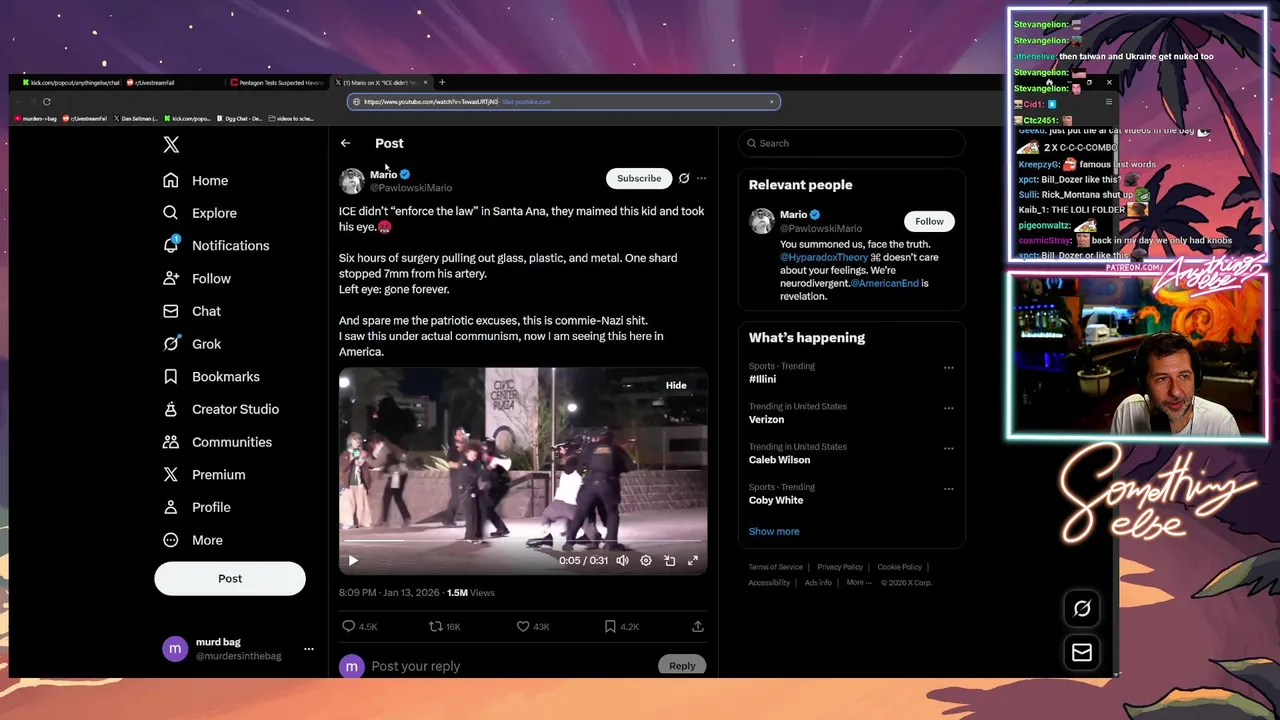Open Creator Studio
The image size is (1280, 720).
(x=221, y=409)
